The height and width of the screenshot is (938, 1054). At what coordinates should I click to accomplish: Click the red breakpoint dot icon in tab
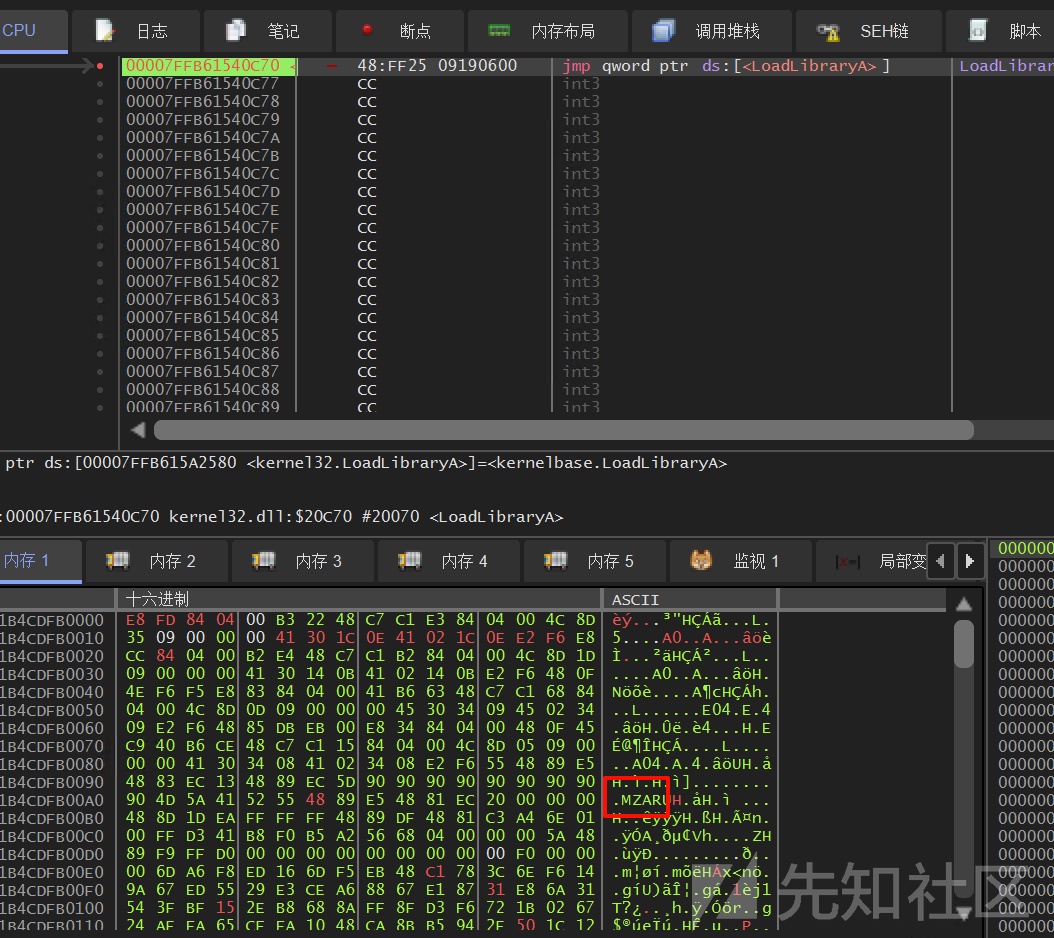[367, 29]
